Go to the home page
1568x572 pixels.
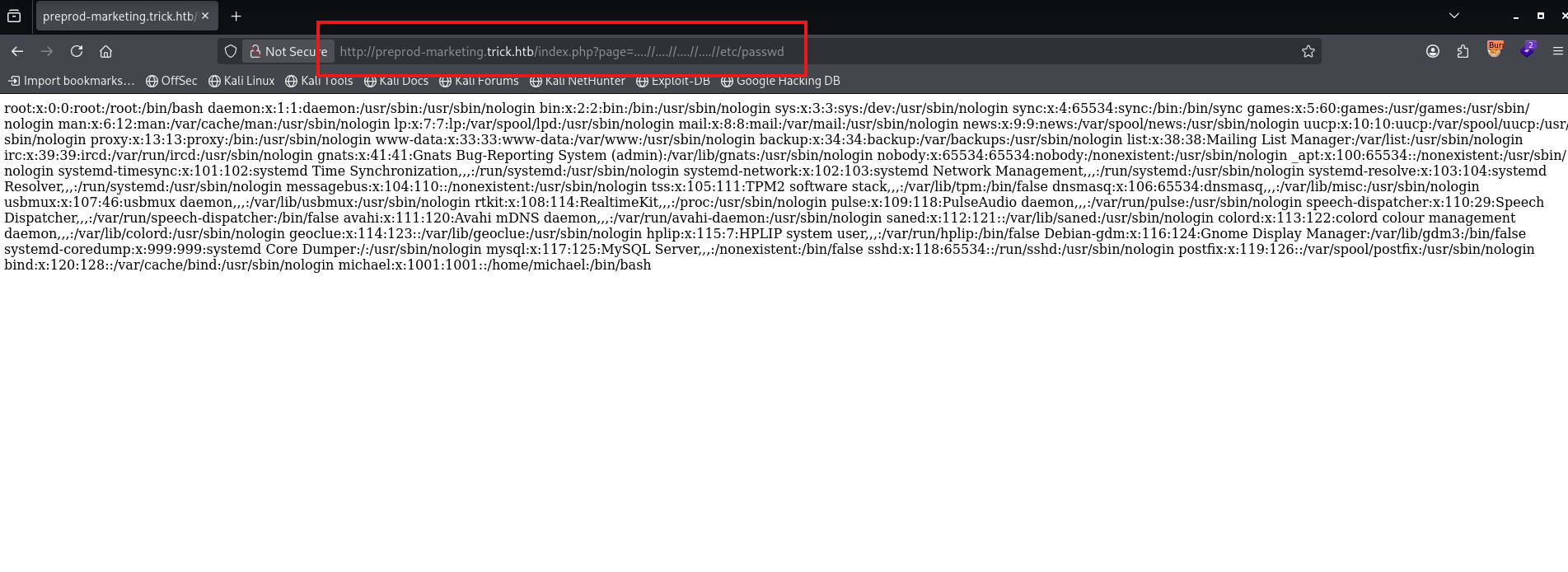click(105, 51)
